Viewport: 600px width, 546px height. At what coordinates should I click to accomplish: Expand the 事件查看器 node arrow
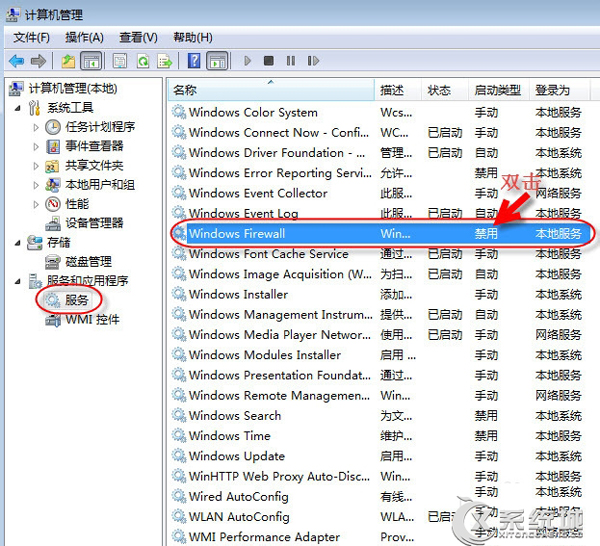[x=36, y=147]
